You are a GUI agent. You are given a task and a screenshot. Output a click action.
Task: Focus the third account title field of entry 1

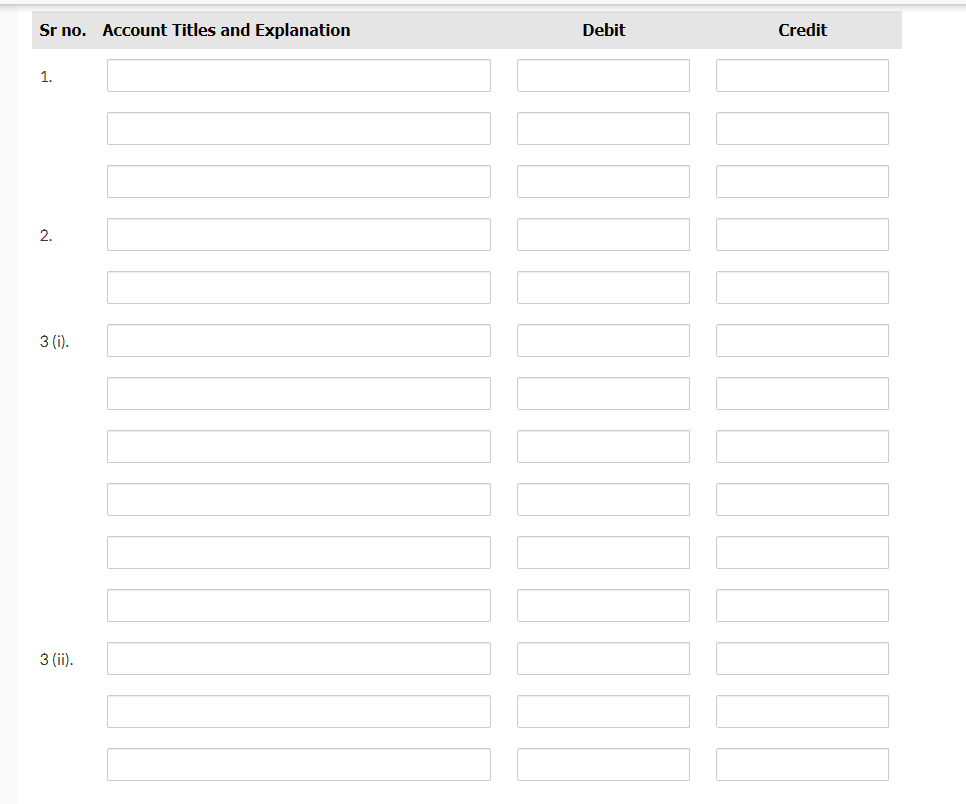point(299,182)
